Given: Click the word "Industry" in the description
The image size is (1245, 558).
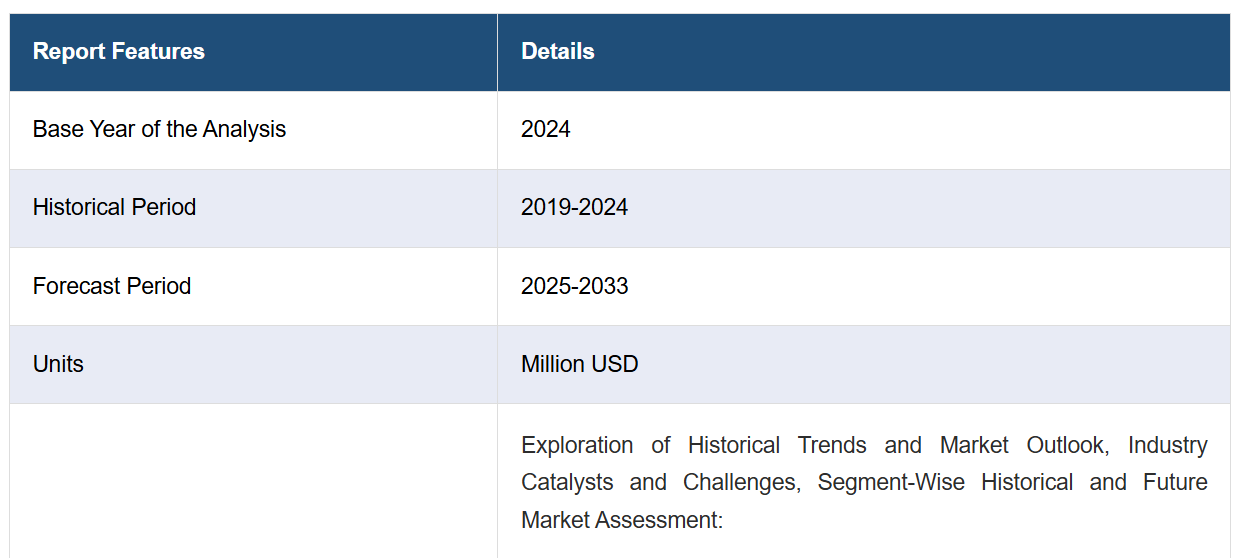Looking at the screenshot, I should click(x=1168, y=445).
